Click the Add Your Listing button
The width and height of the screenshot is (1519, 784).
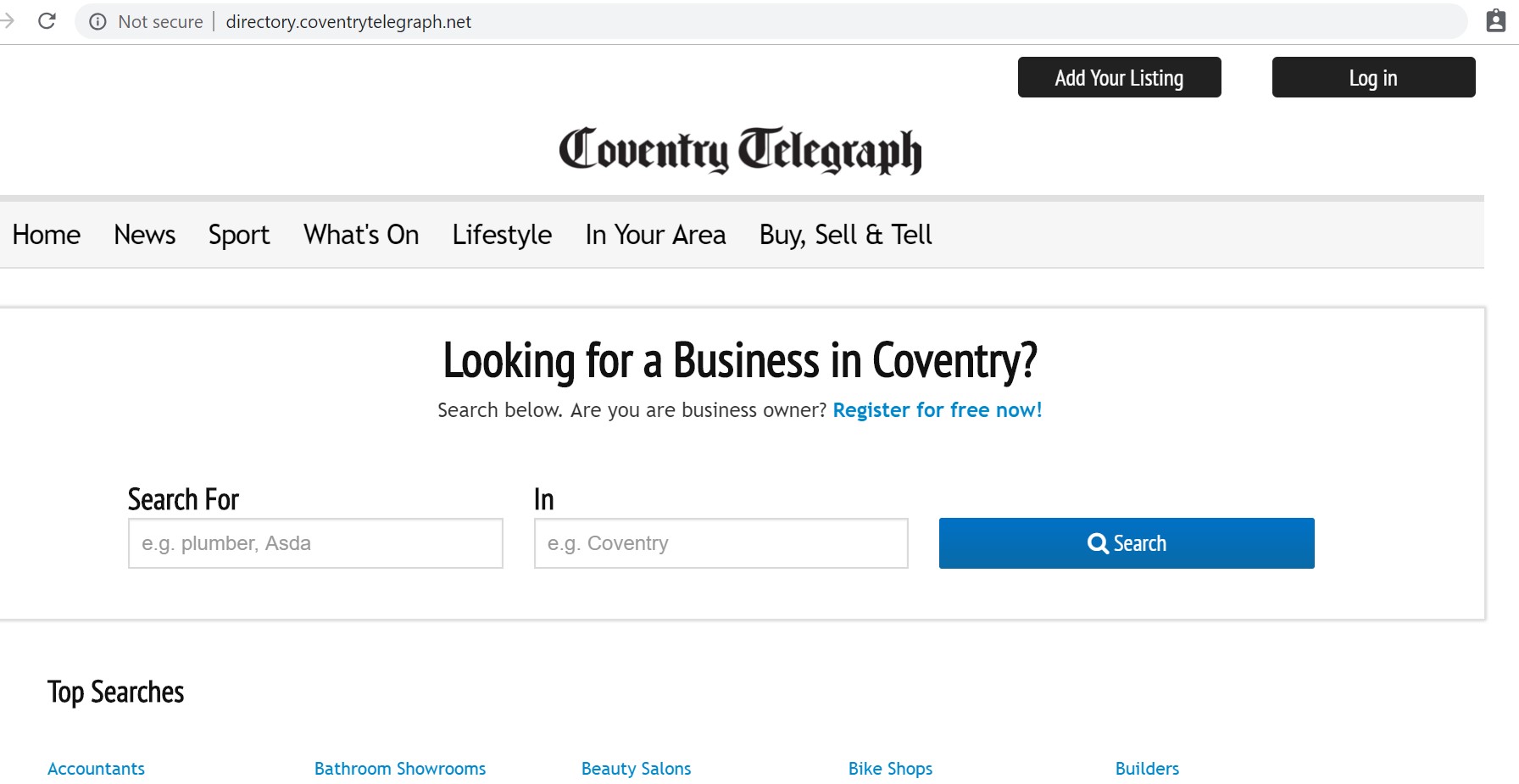coord(1119,77)
